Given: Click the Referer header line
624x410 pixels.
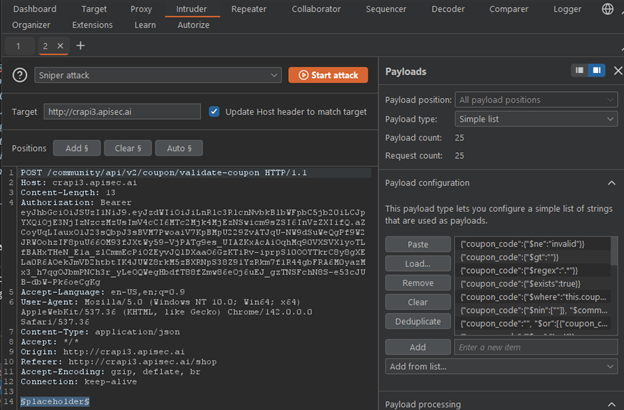Looking at the screenshot, I should 119,362.
